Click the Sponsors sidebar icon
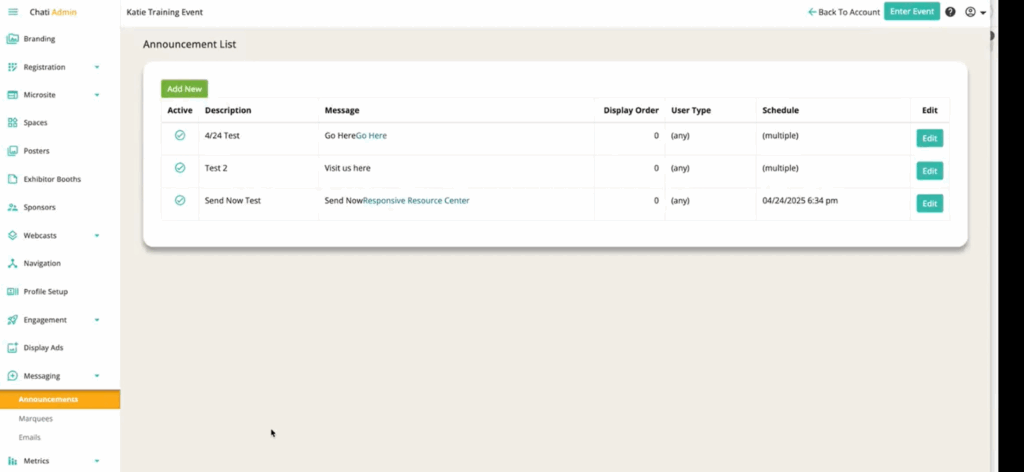This screenshot has height=472, width=1024. [12, 207]
